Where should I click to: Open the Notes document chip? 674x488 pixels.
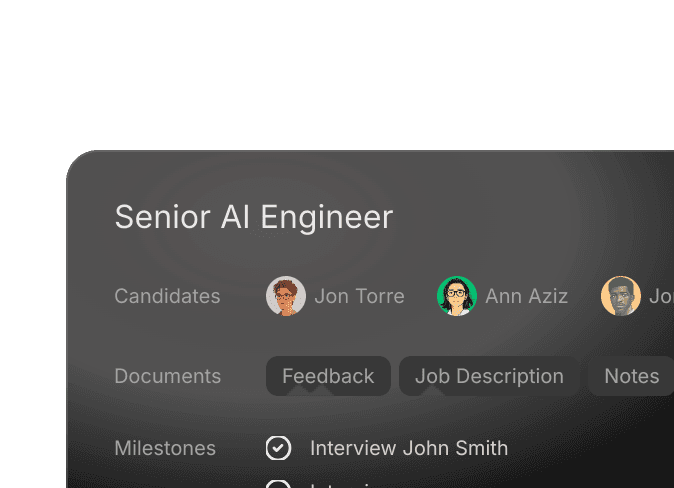631,376
